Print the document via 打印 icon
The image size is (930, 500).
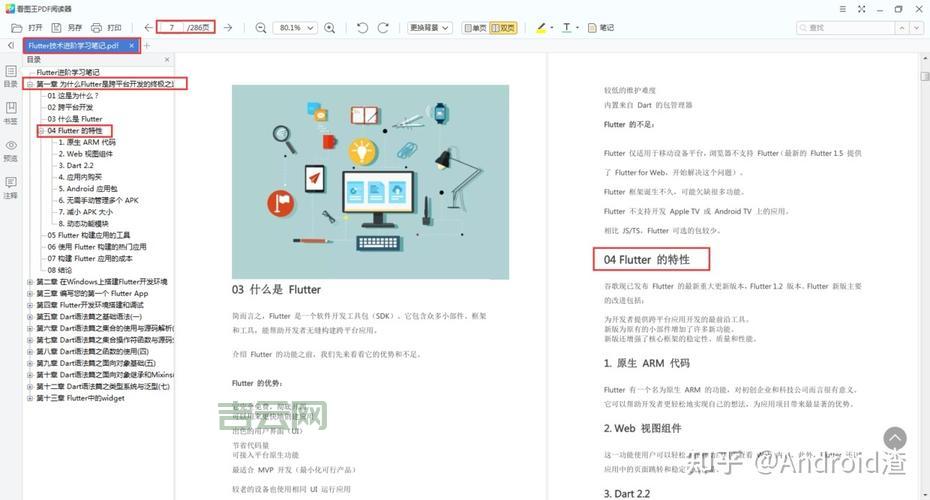(96, 28)
